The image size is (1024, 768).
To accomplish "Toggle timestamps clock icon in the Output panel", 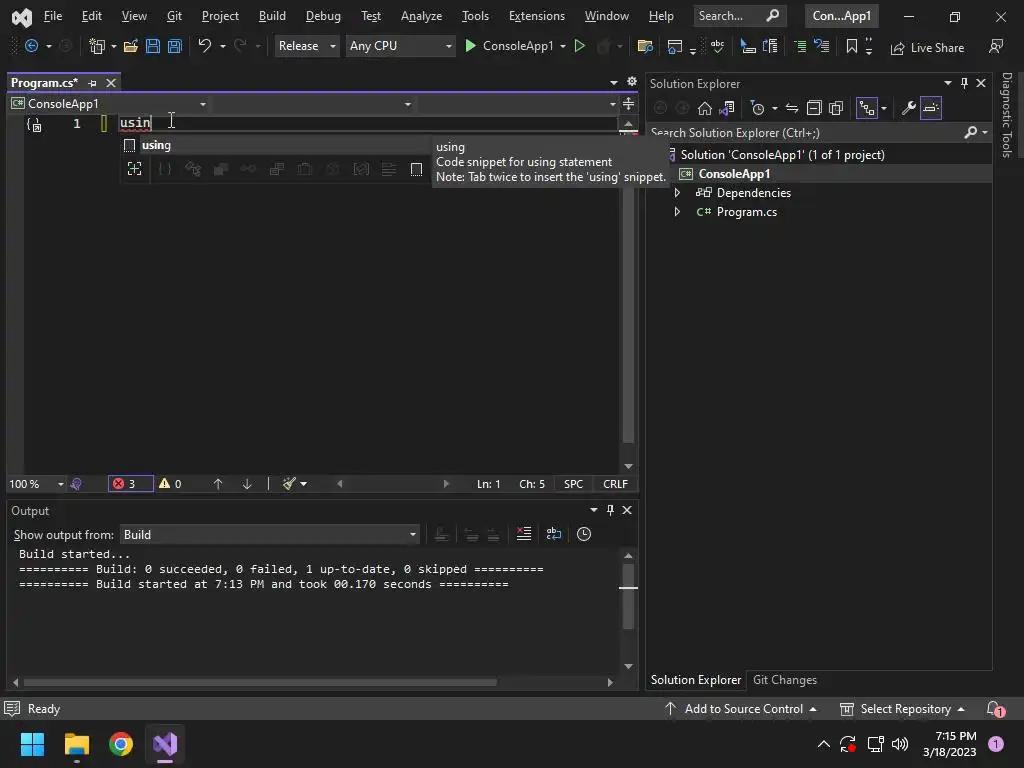I will 584,534.
